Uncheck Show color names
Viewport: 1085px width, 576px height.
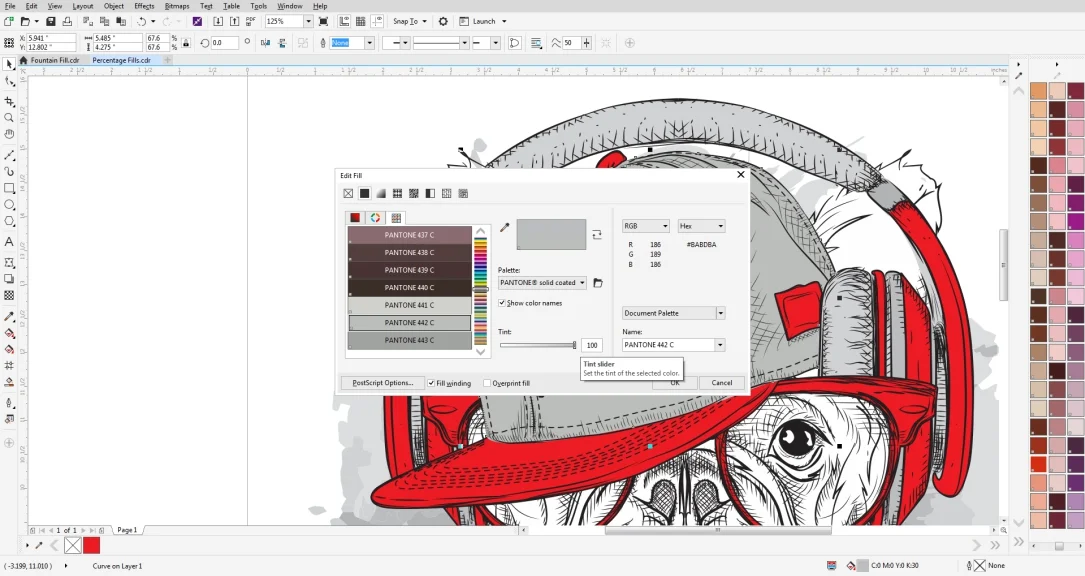pyautogui.click(x=501, y=303)
